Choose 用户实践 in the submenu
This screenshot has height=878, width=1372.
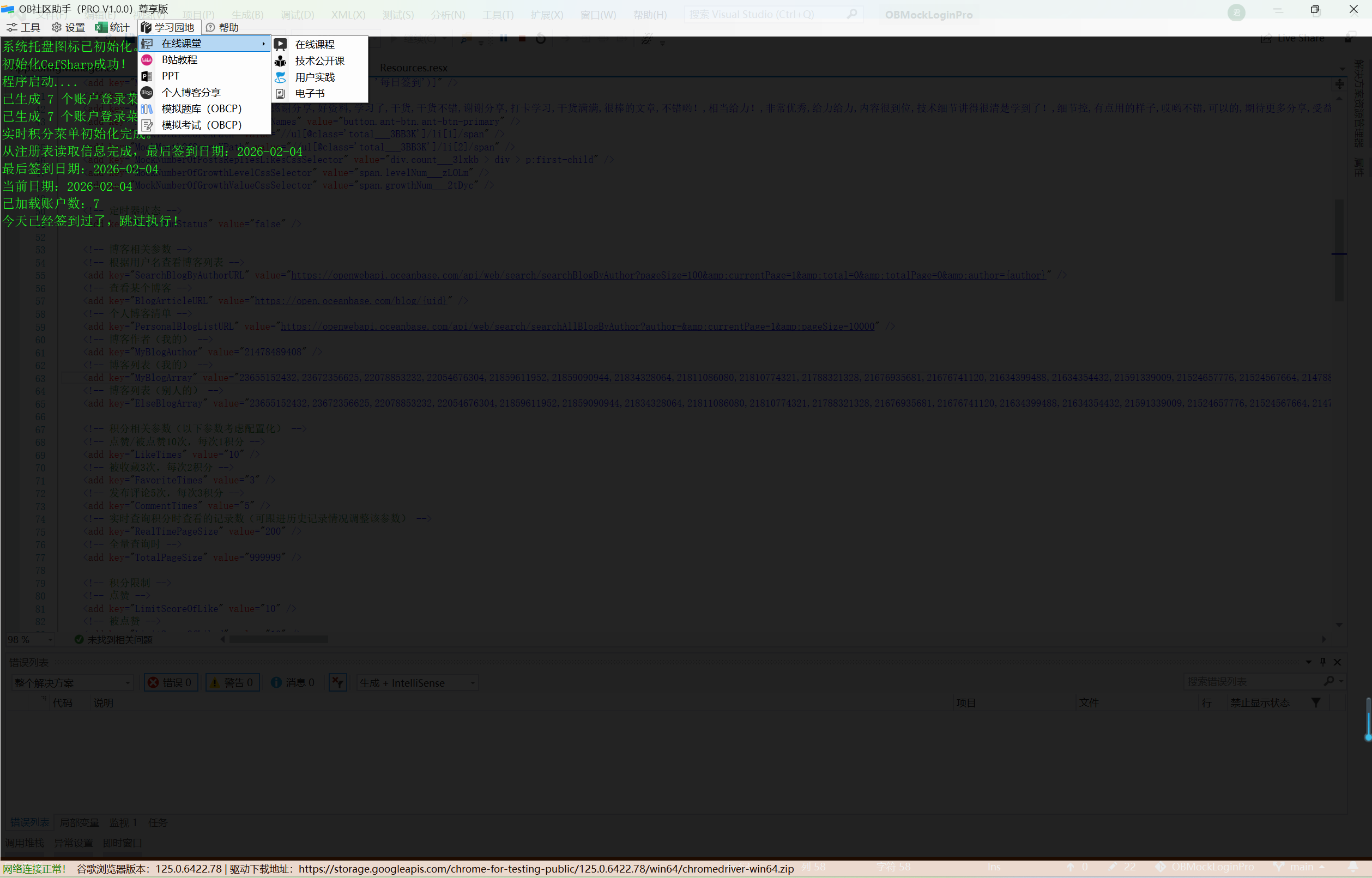pos(314,77)
